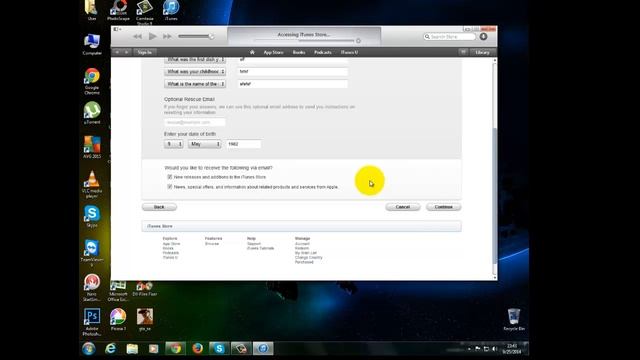Stop loading via the progress cancel icon
Screen dimensions: 640x360
[358, 41]
